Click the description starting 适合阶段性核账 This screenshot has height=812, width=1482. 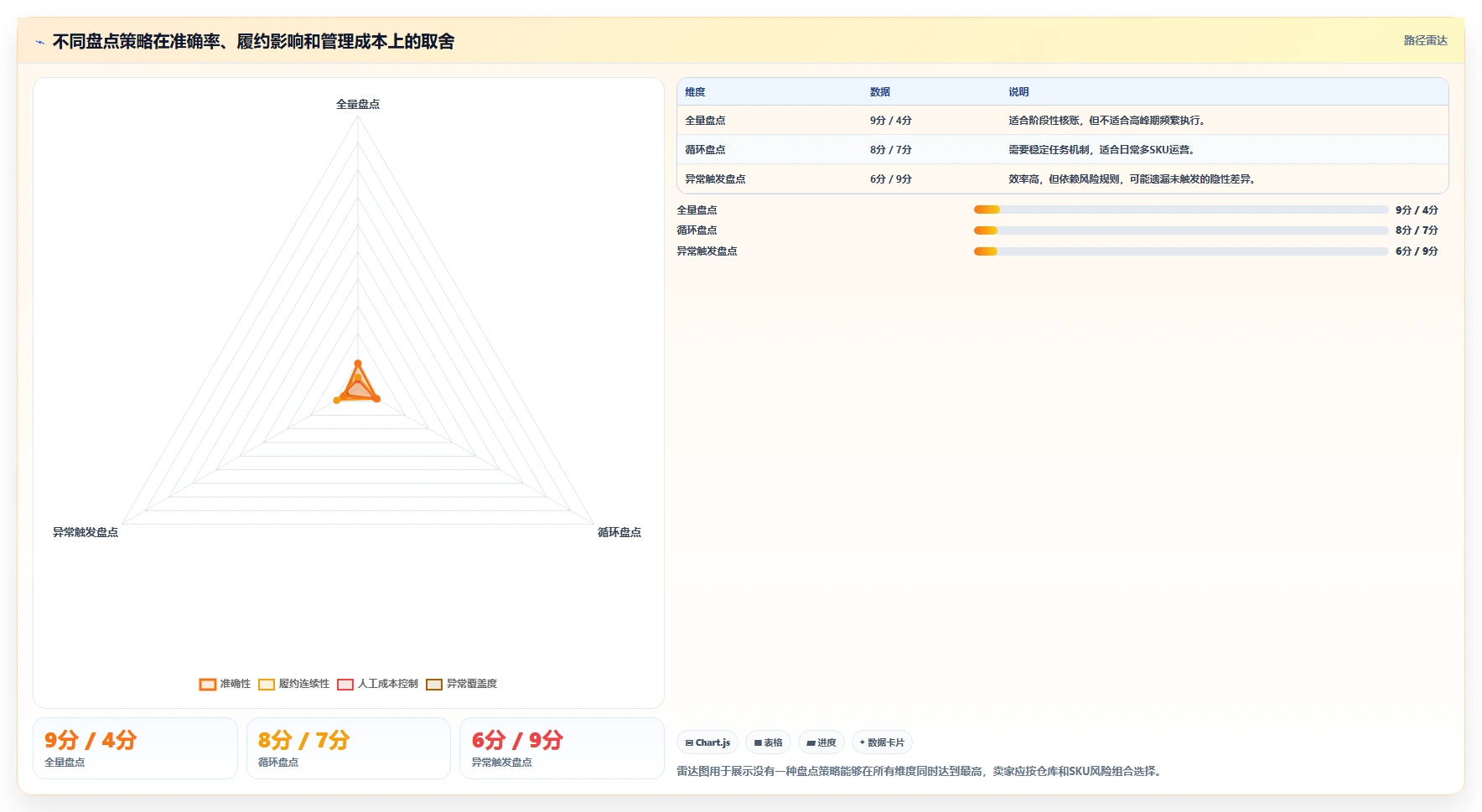click(x=1107, y=121)
